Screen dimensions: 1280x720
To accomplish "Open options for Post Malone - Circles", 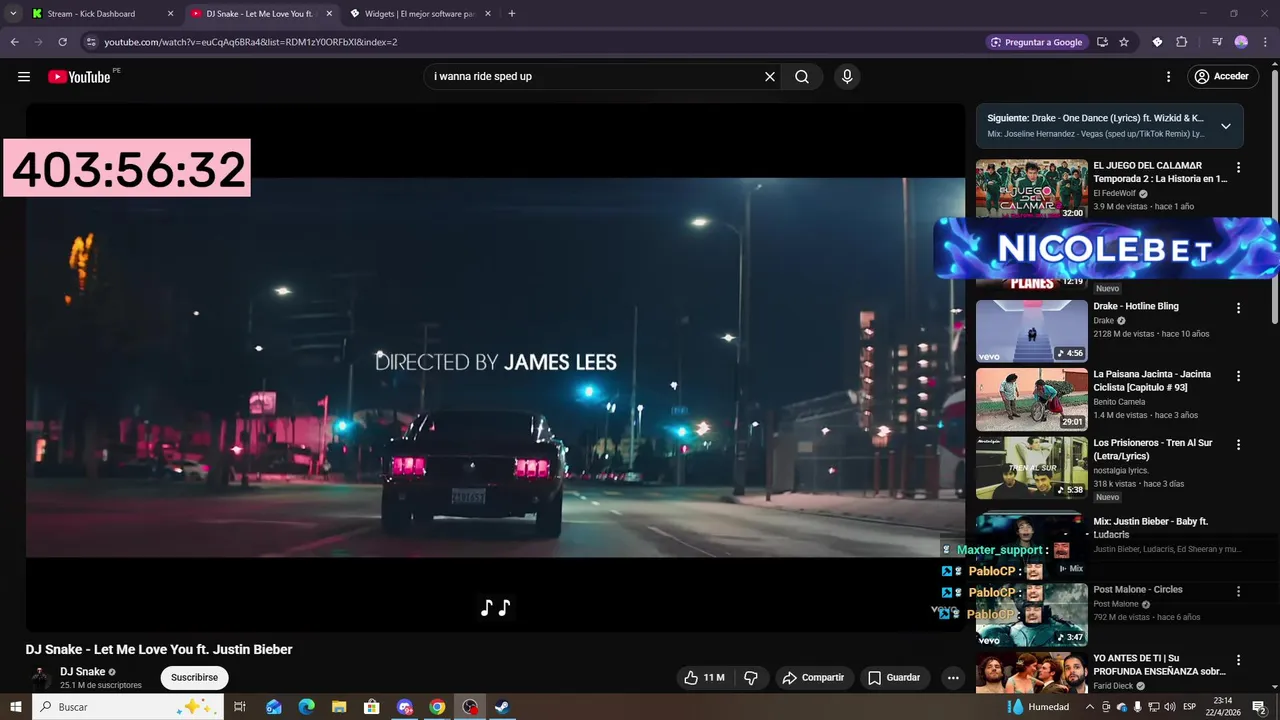I will click(1238, 591).
